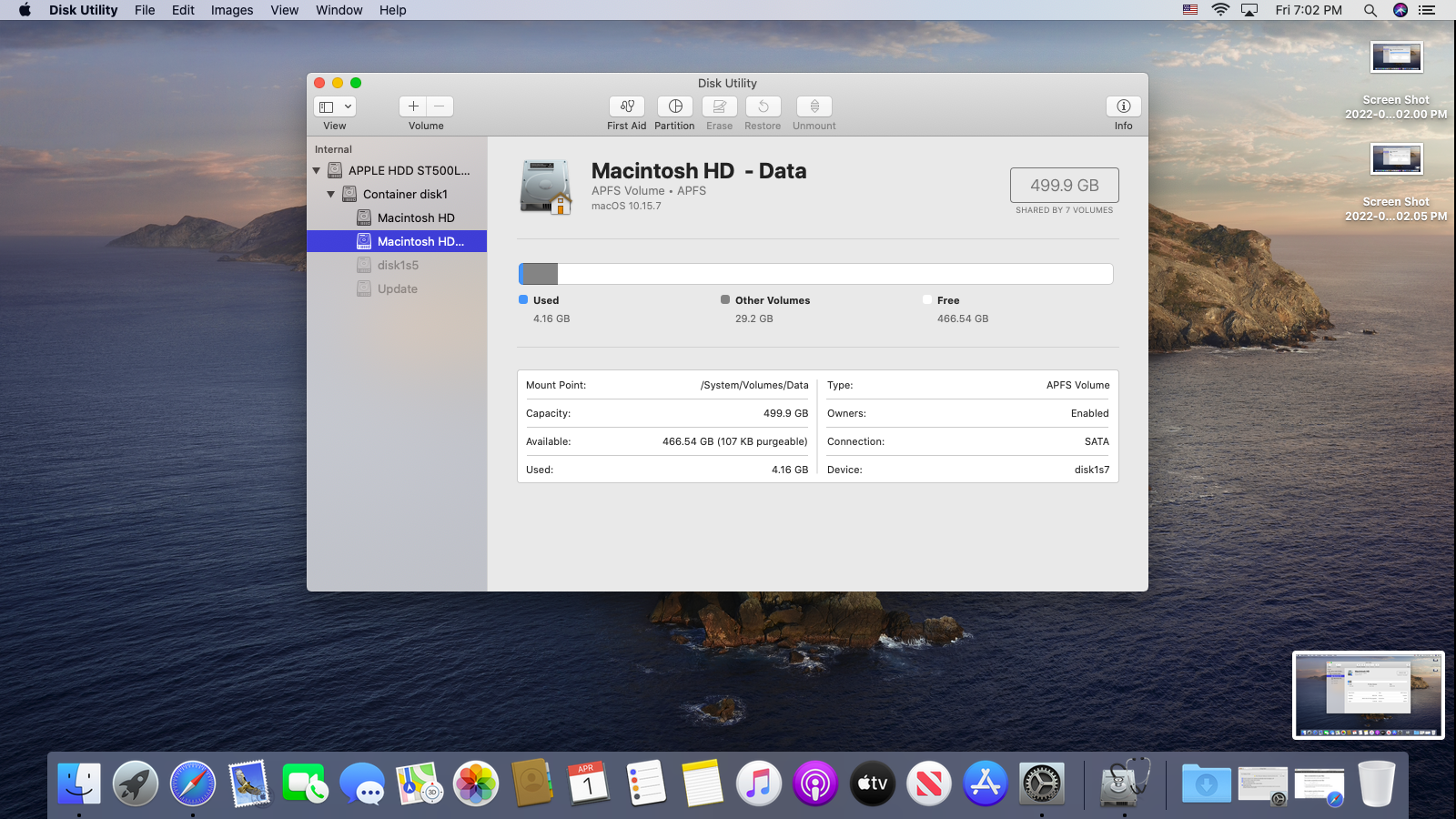The height and width of the screenshot is (819, 1456).
Task: Click the gray Other Volumes legend swatch
Action: [725, 299]
